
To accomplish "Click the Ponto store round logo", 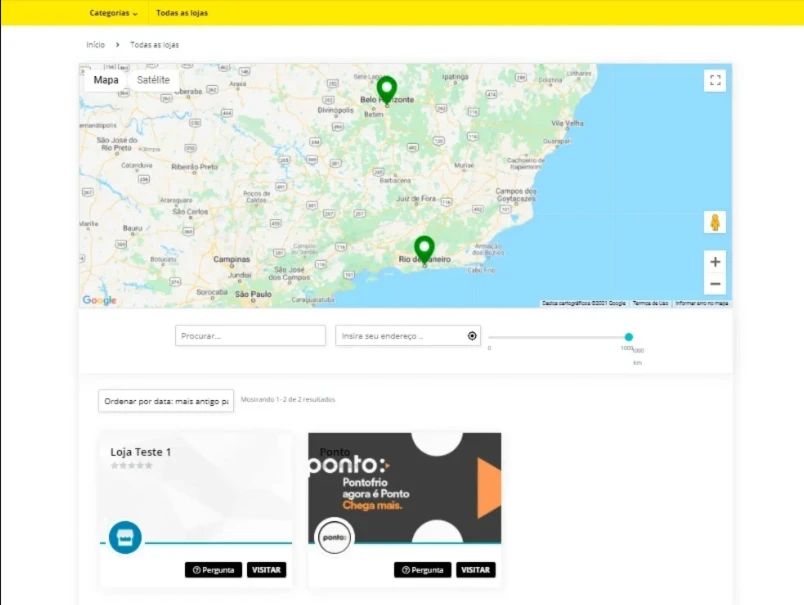I will pos(334,537).
